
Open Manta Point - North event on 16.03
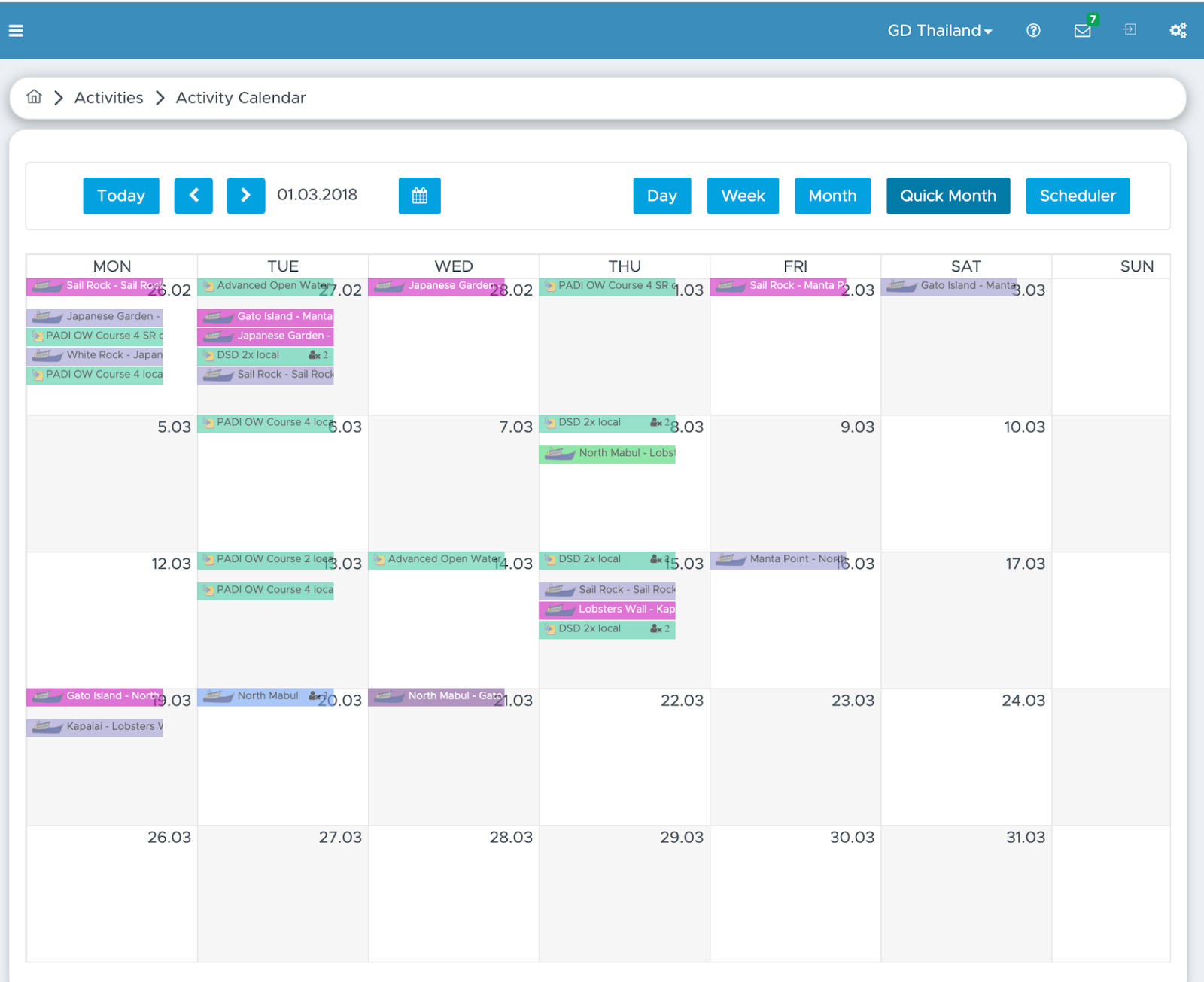(778, 560)
